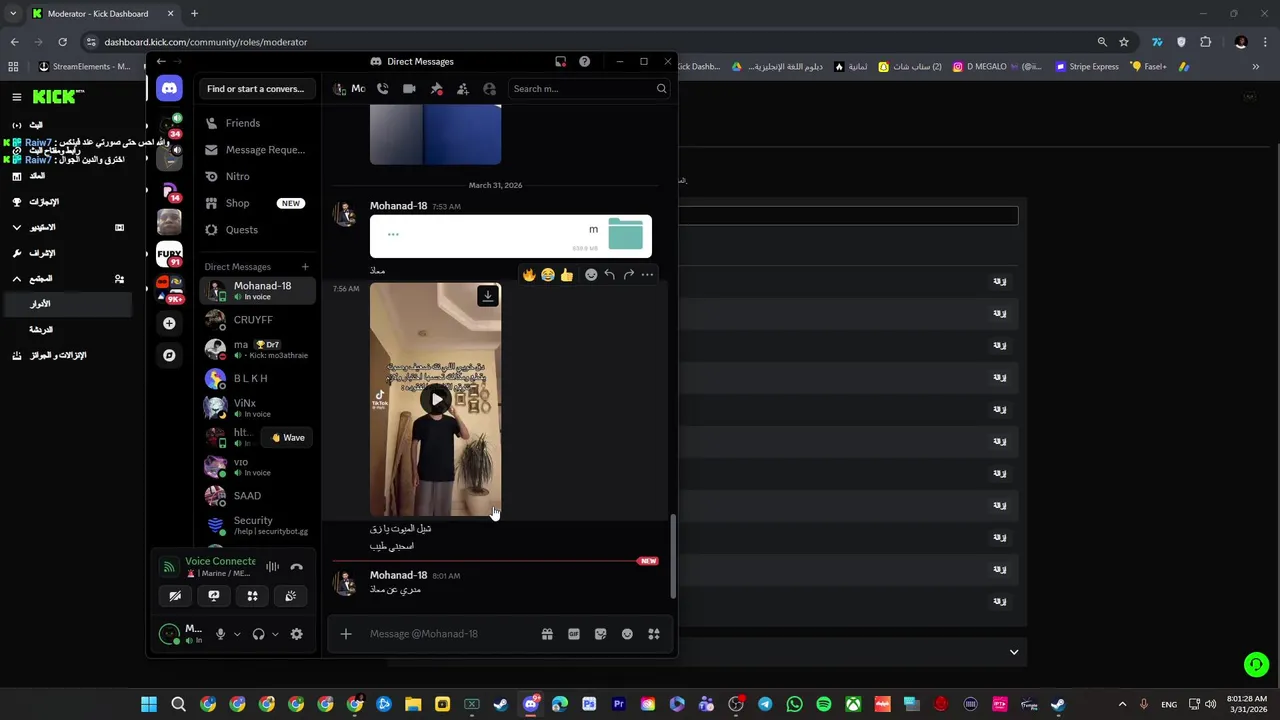
Task: Open Shop in Discord sidebar
Action: [x=258, y=203]
